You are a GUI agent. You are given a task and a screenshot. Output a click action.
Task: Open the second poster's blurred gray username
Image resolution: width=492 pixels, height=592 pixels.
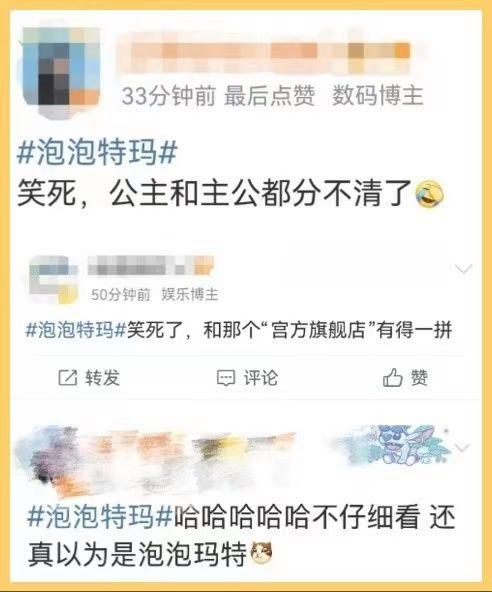(151, 266)
